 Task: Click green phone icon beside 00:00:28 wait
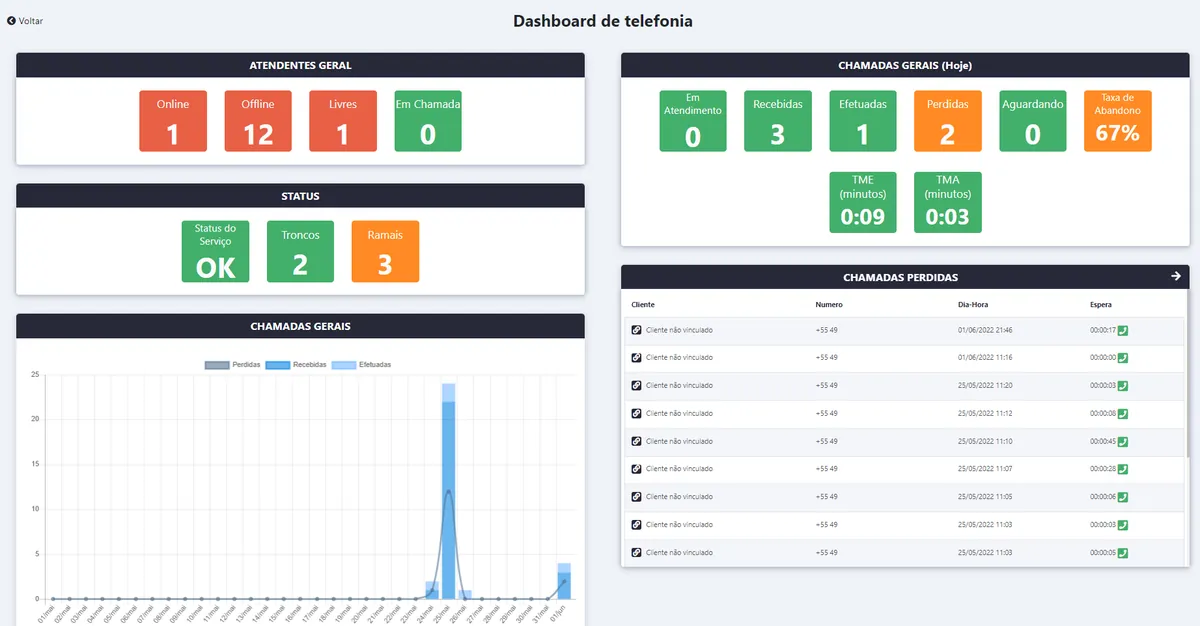click(1123, 469)
